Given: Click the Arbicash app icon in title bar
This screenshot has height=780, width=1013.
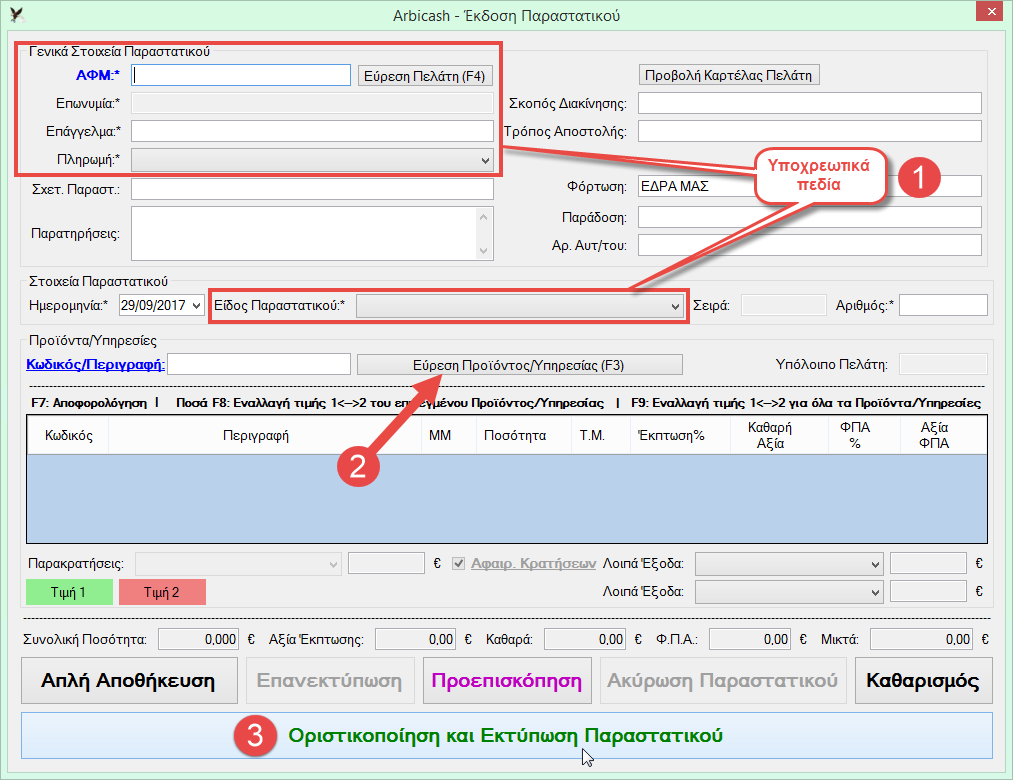Looking at the screenshot, I should 16,14.
